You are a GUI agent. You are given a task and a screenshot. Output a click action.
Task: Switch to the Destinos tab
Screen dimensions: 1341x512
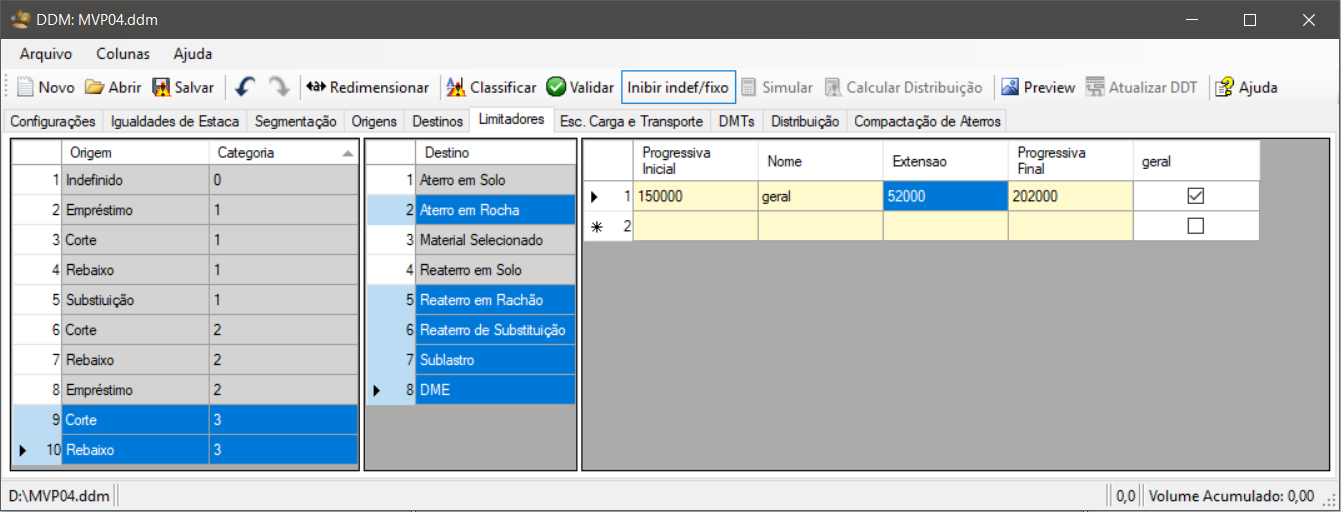click(438, 122)
